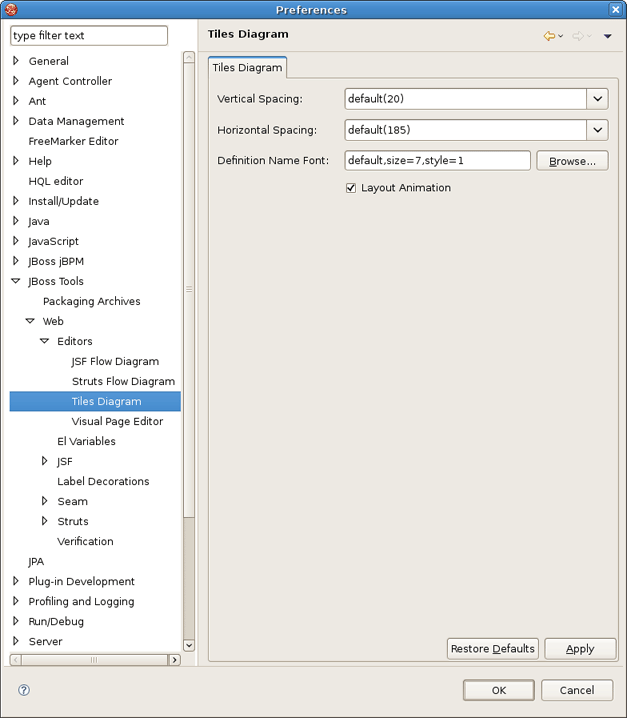Click the tree scrollbar down arrow
This screenshot has width=627, height=718.
tap(189, 645)
